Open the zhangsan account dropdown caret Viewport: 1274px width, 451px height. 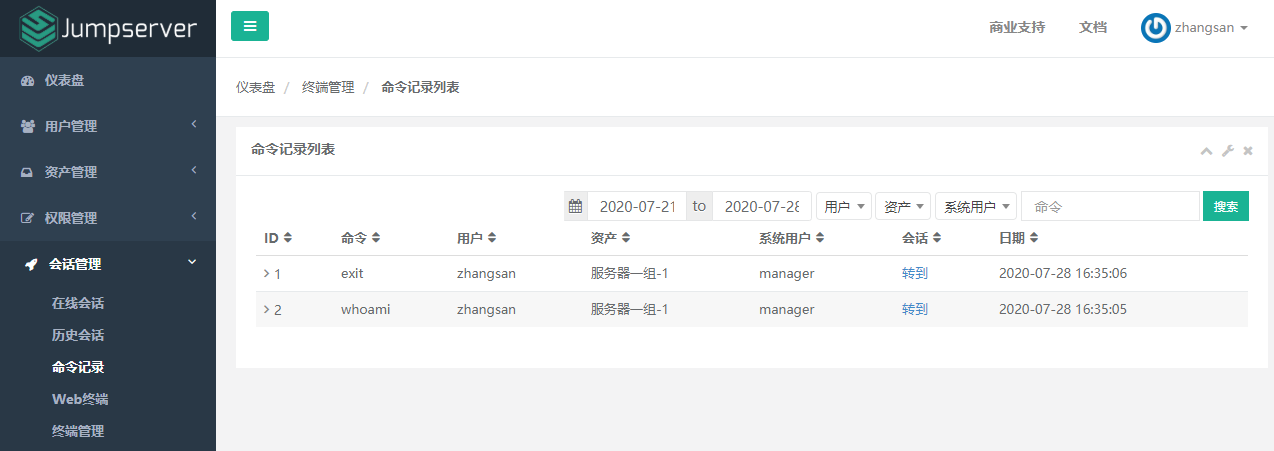(1244, 28)
